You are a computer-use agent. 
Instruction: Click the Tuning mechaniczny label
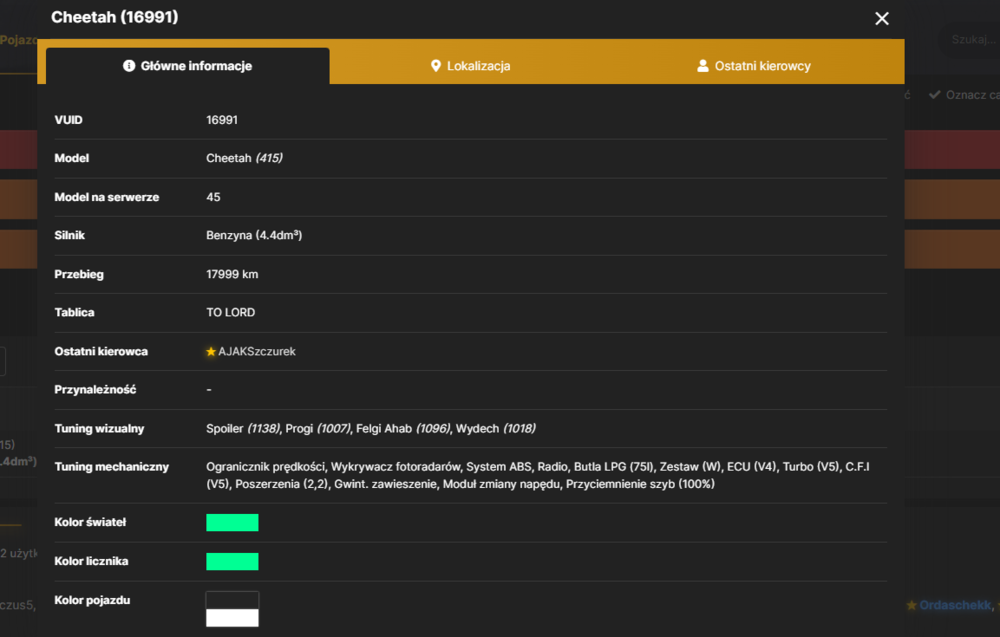pyautogui.click(x=112, y=467)
